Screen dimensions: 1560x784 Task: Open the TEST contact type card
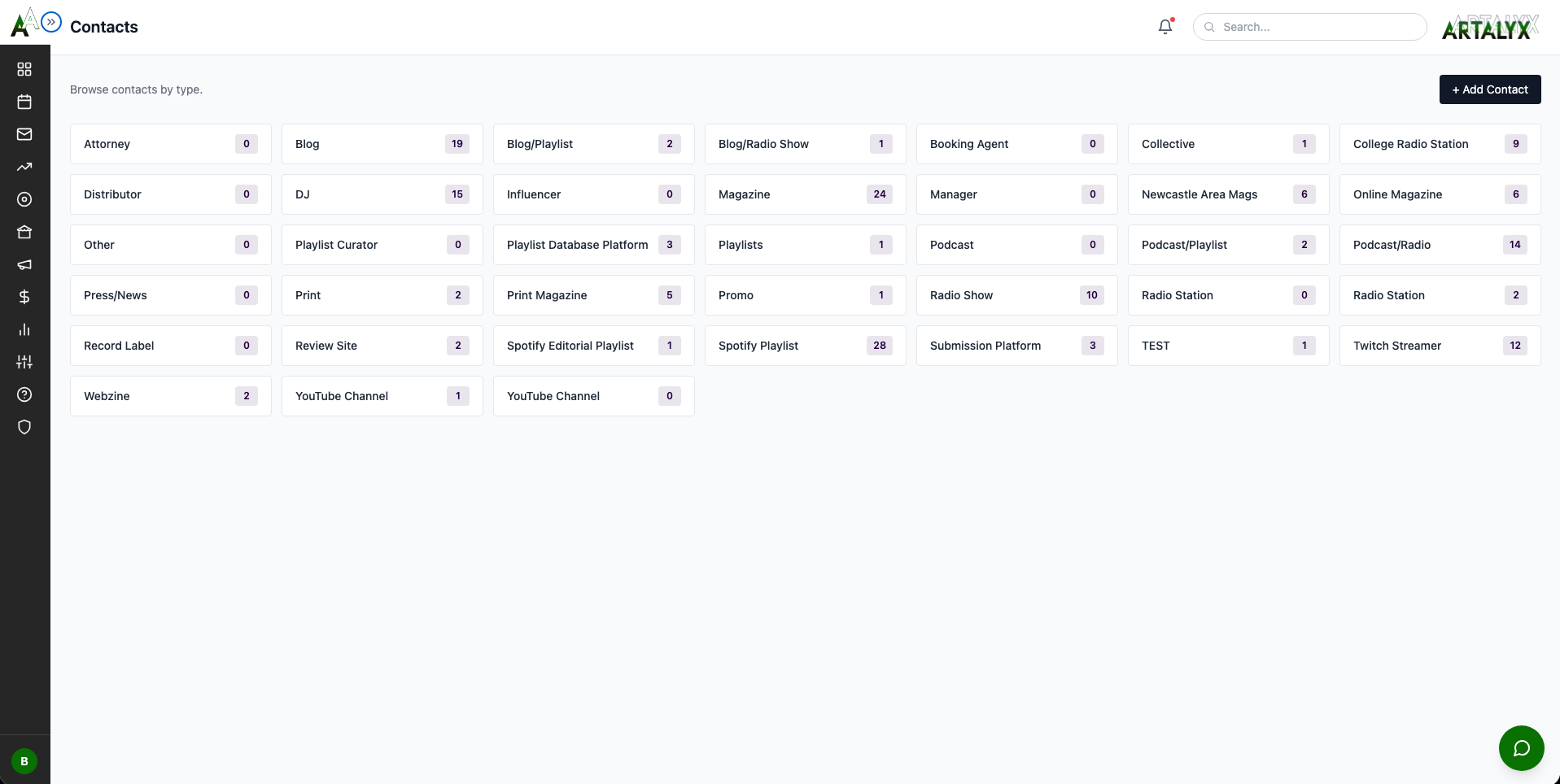[1229, 346]
